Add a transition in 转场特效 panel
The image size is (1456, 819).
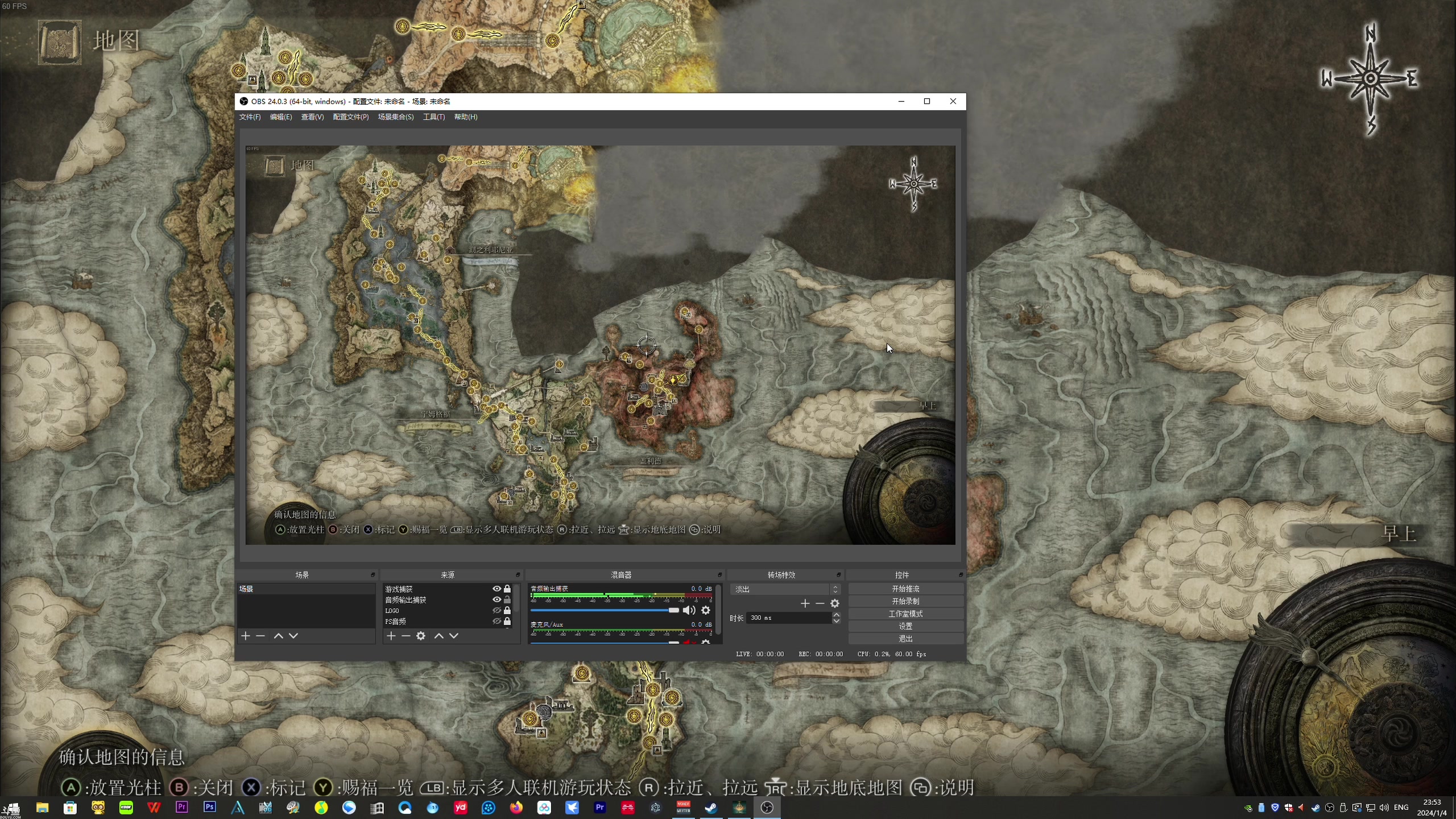coord(805,603)
